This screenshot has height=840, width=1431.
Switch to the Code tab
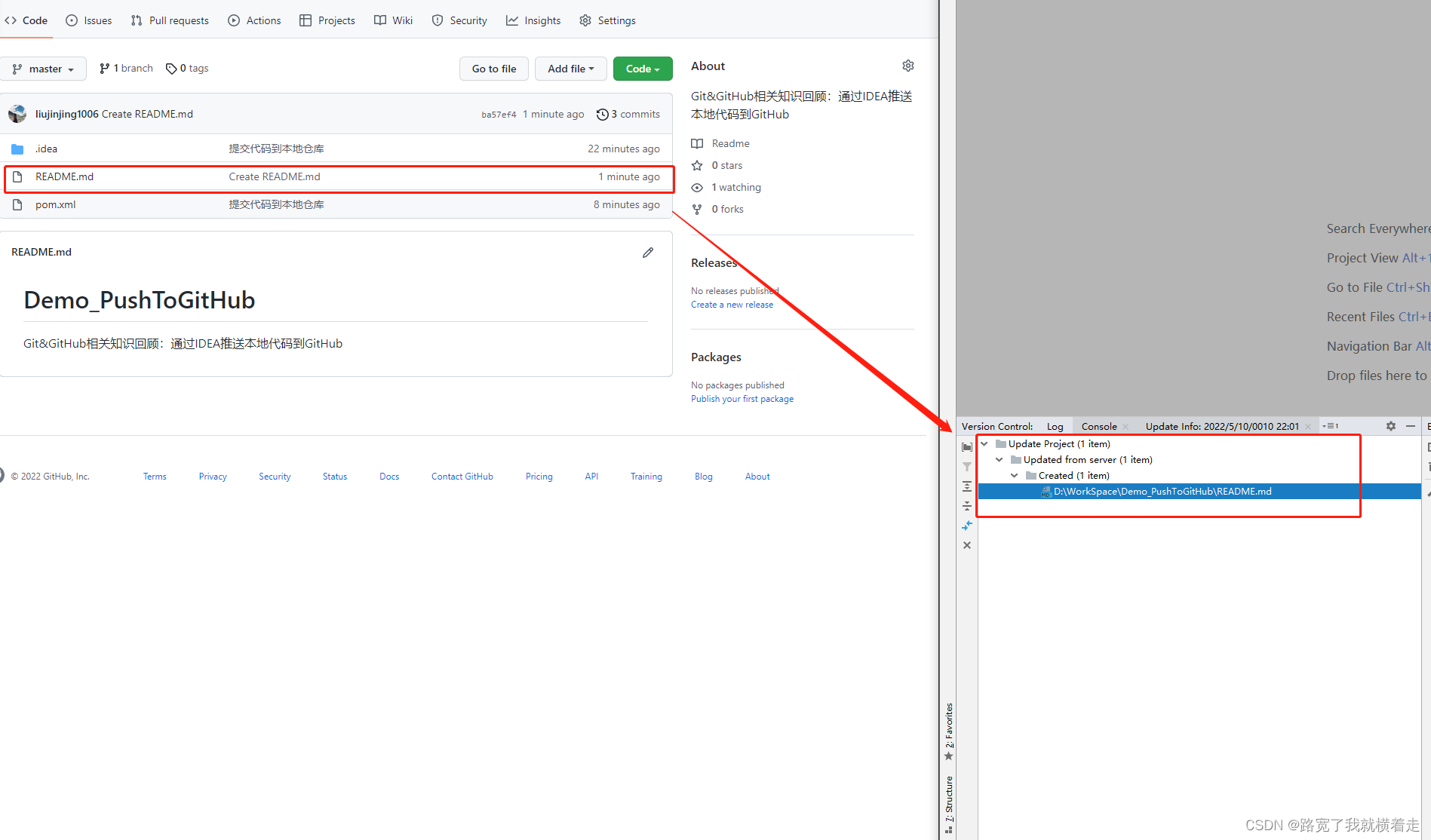click(26, 20)
